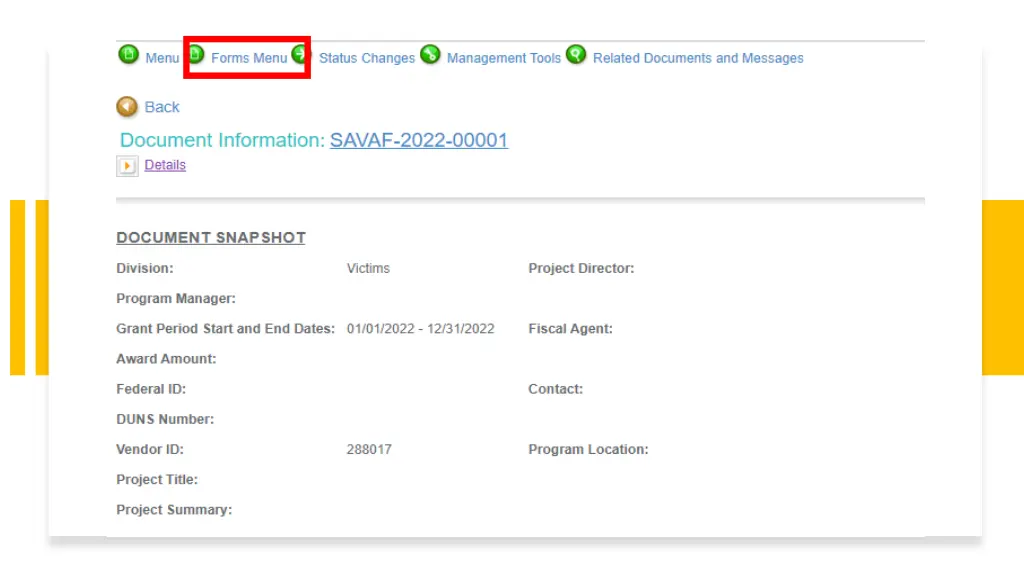Click the green Menu icon
Screen dimensions: 1024x576
pyautogui.click(x=129, y=55)
